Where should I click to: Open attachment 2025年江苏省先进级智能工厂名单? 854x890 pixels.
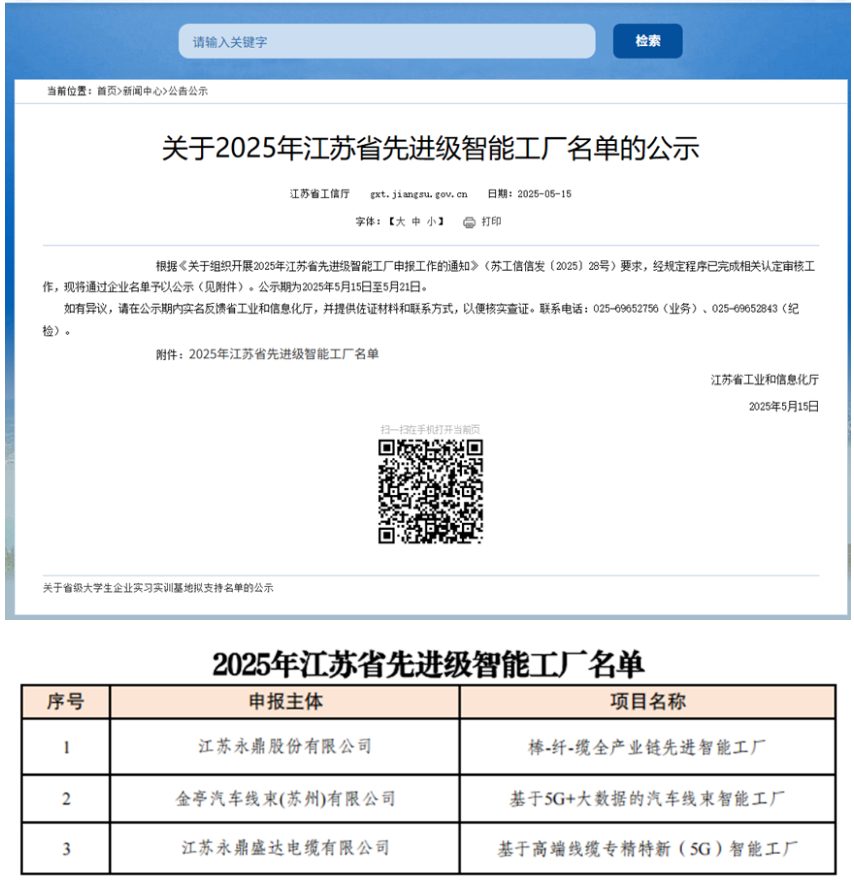coord(284,354)
